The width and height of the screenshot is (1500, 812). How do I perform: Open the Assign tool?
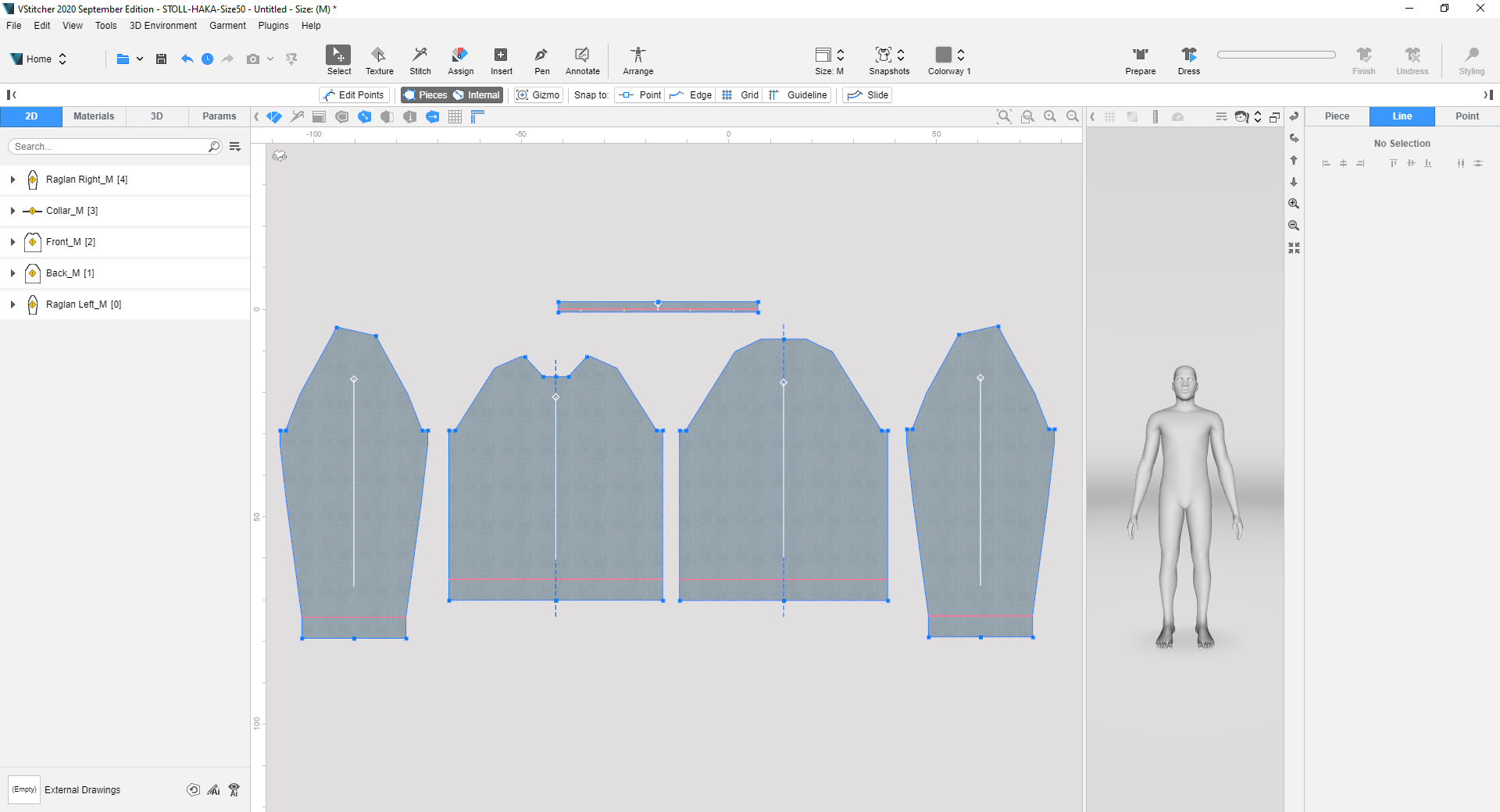461,59
